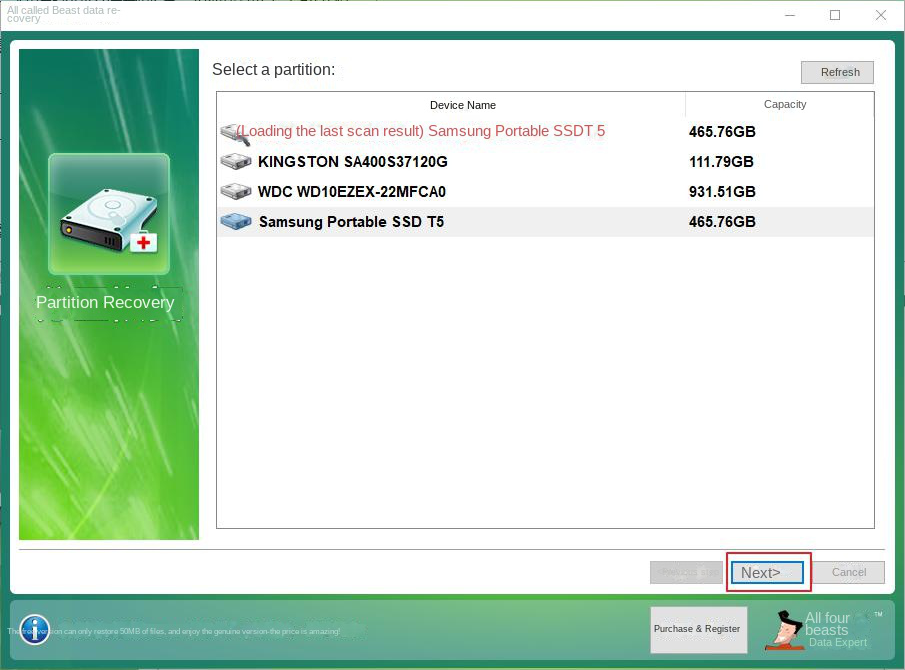Click the disk icon beside the last scan result entry
This screenshot has height=670, width=905.
pos(235,131)
